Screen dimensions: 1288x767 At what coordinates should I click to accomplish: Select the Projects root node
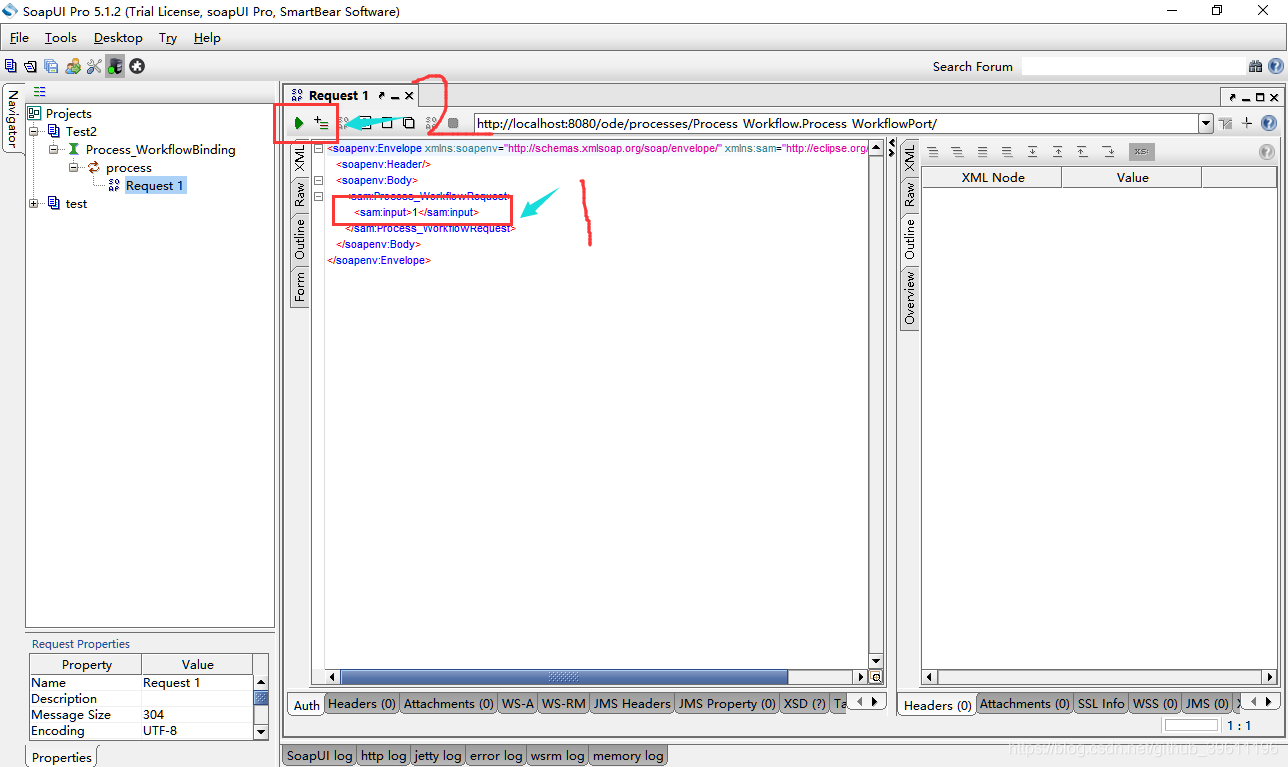point(68,113)
